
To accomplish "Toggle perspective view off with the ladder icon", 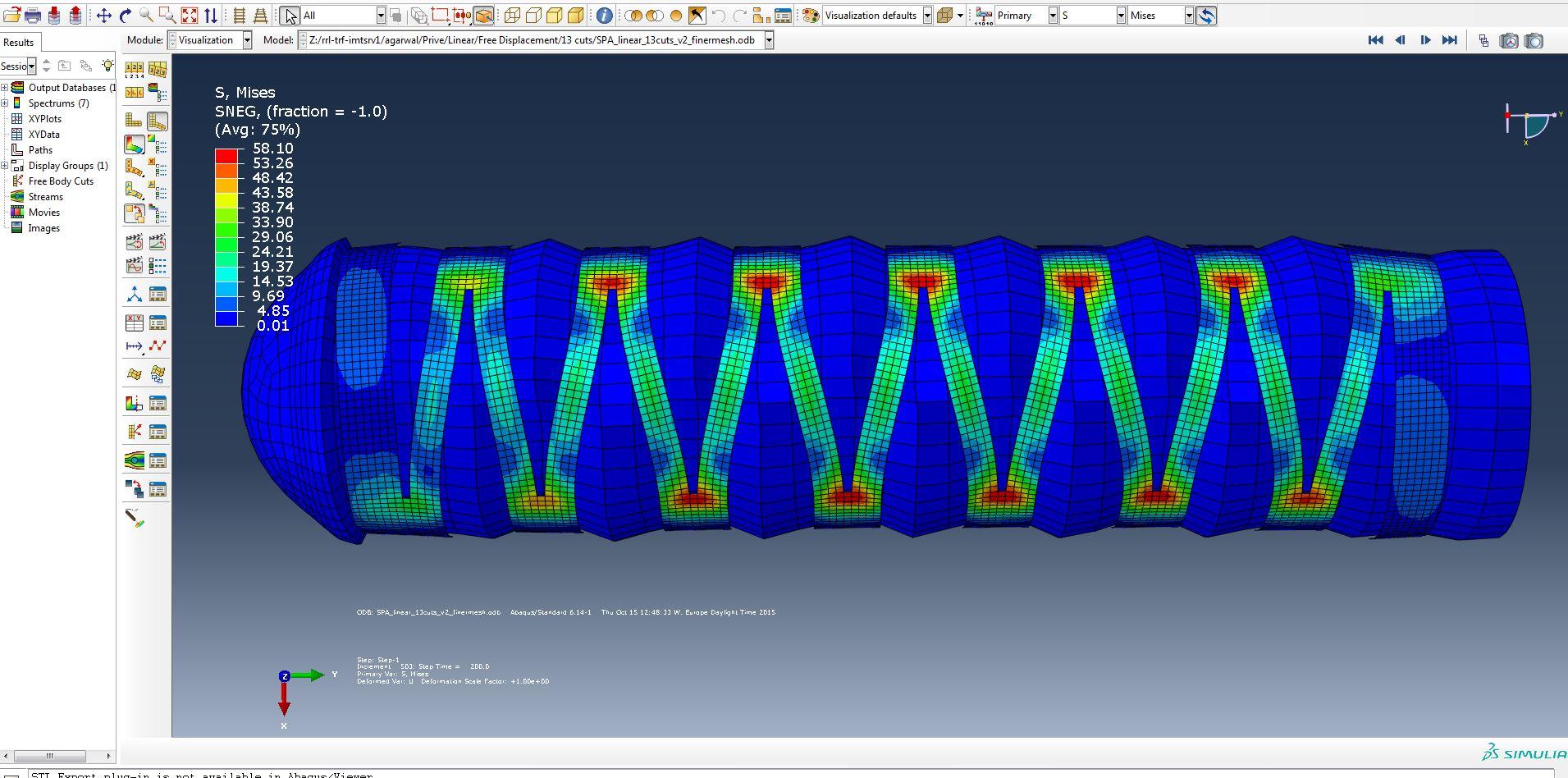I will click(x=240, y=15).
